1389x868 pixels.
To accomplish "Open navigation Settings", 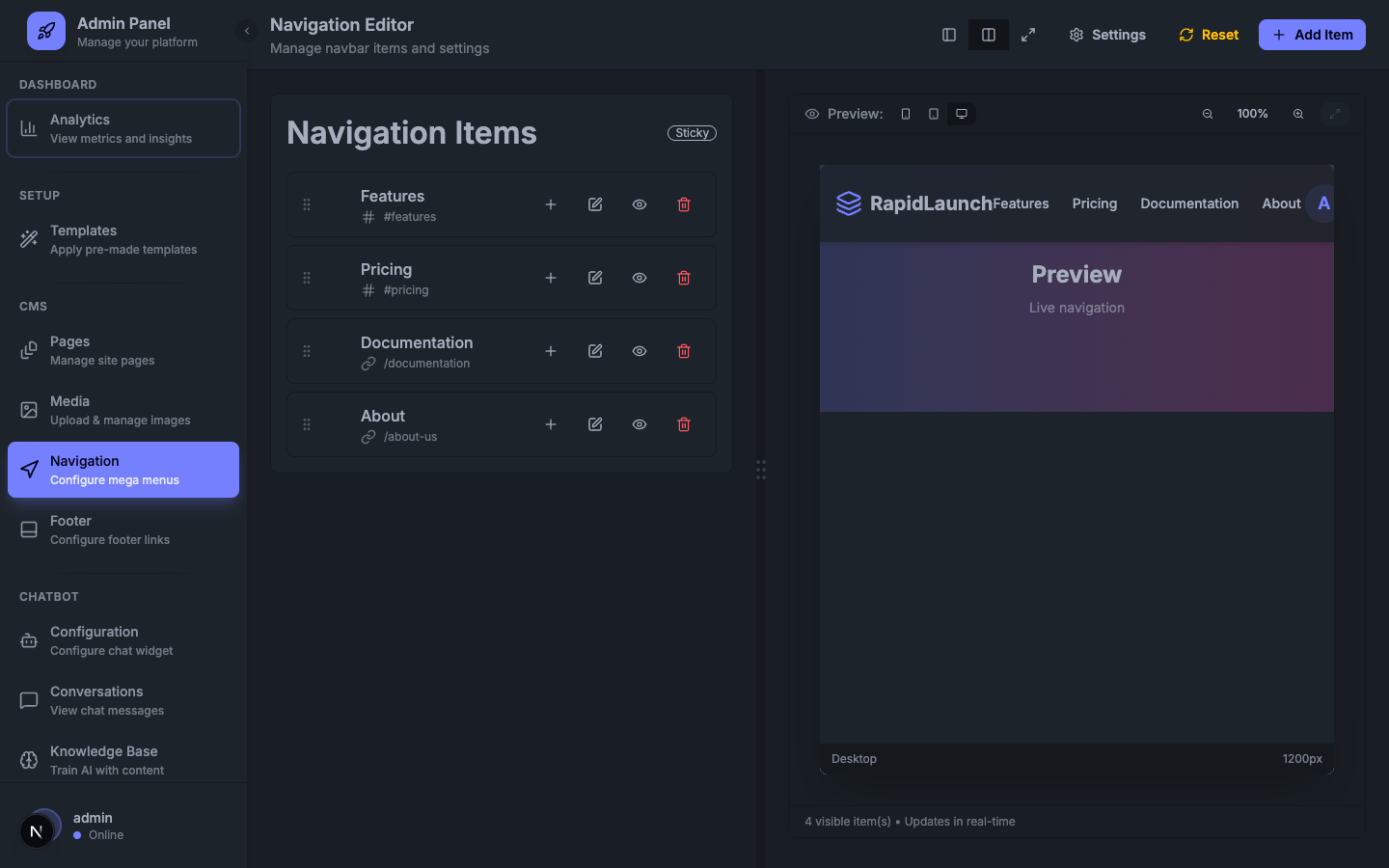I will (x=1107, y=35).
